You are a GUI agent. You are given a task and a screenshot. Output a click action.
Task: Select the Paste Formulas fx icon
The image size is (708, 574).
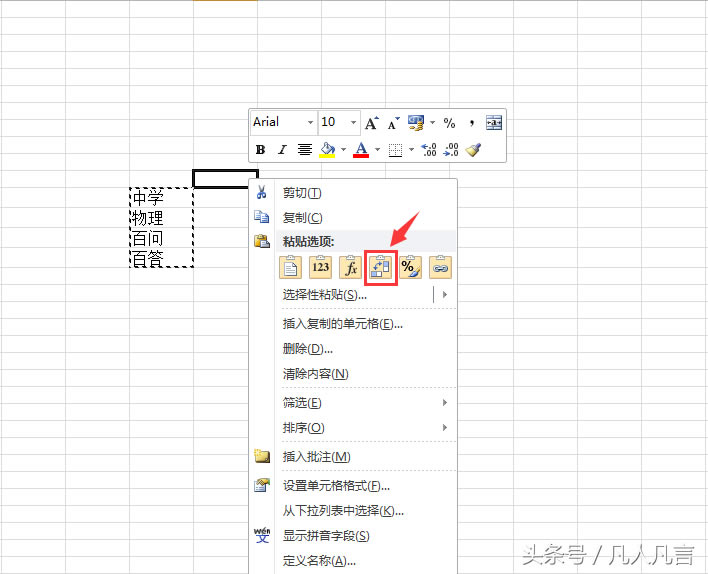[x=350, y=267]
